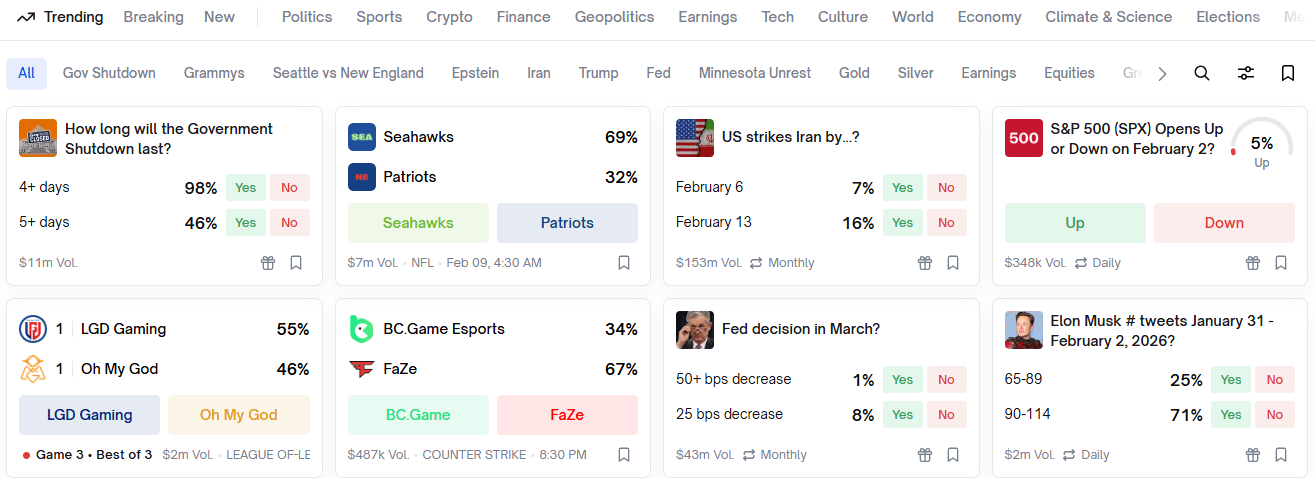Click Monthly recurrence on US strikes Iran card
Viewport: 1315px width, 478px height.
pyautogui.click(x=782, y=263)
